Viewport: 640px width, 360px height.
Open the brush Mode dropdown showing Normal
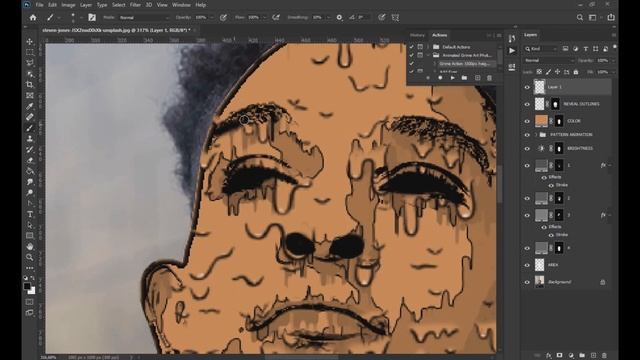point(144,18)
